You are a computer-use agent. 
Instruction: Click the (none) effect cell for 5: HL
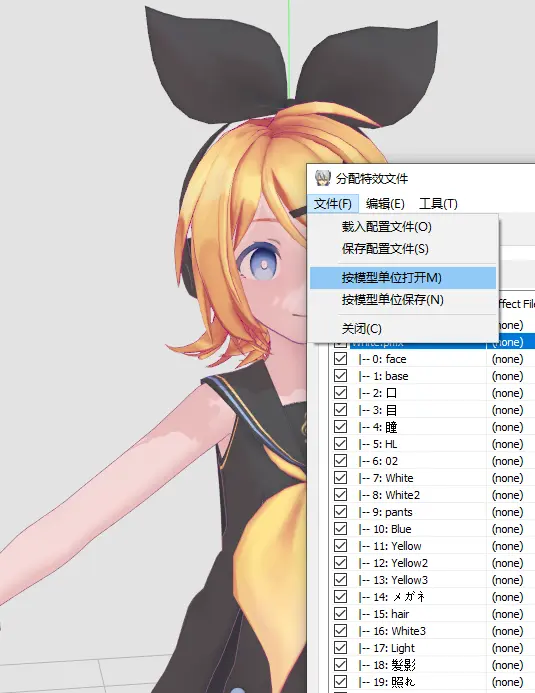tap(508, 444)
